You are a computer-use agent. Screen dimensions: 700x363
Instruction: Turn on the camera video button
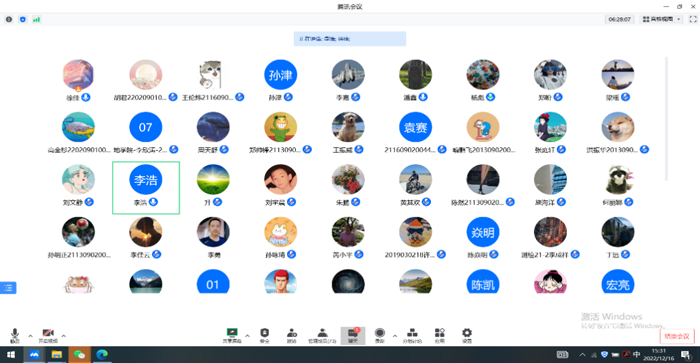[48, 335]
